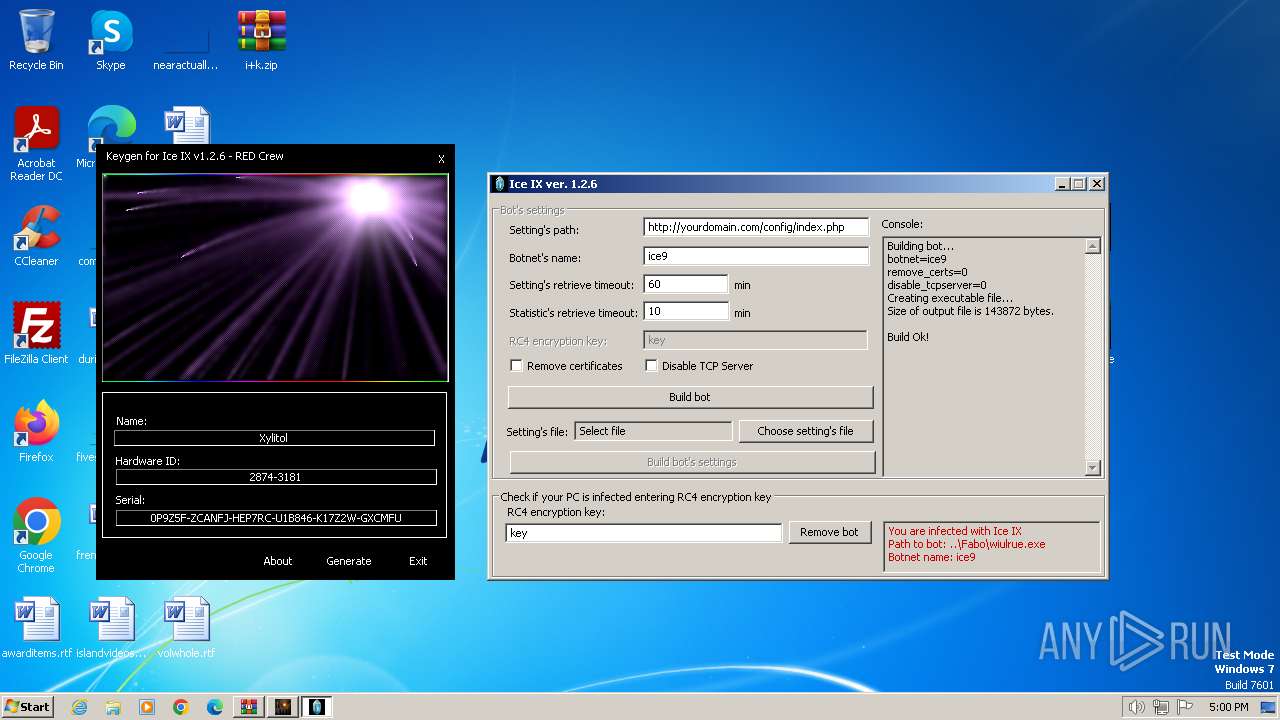Open the i+k.zip archive icon
The width and height of the screenshot is (1280, 720).
pos(261,40)
